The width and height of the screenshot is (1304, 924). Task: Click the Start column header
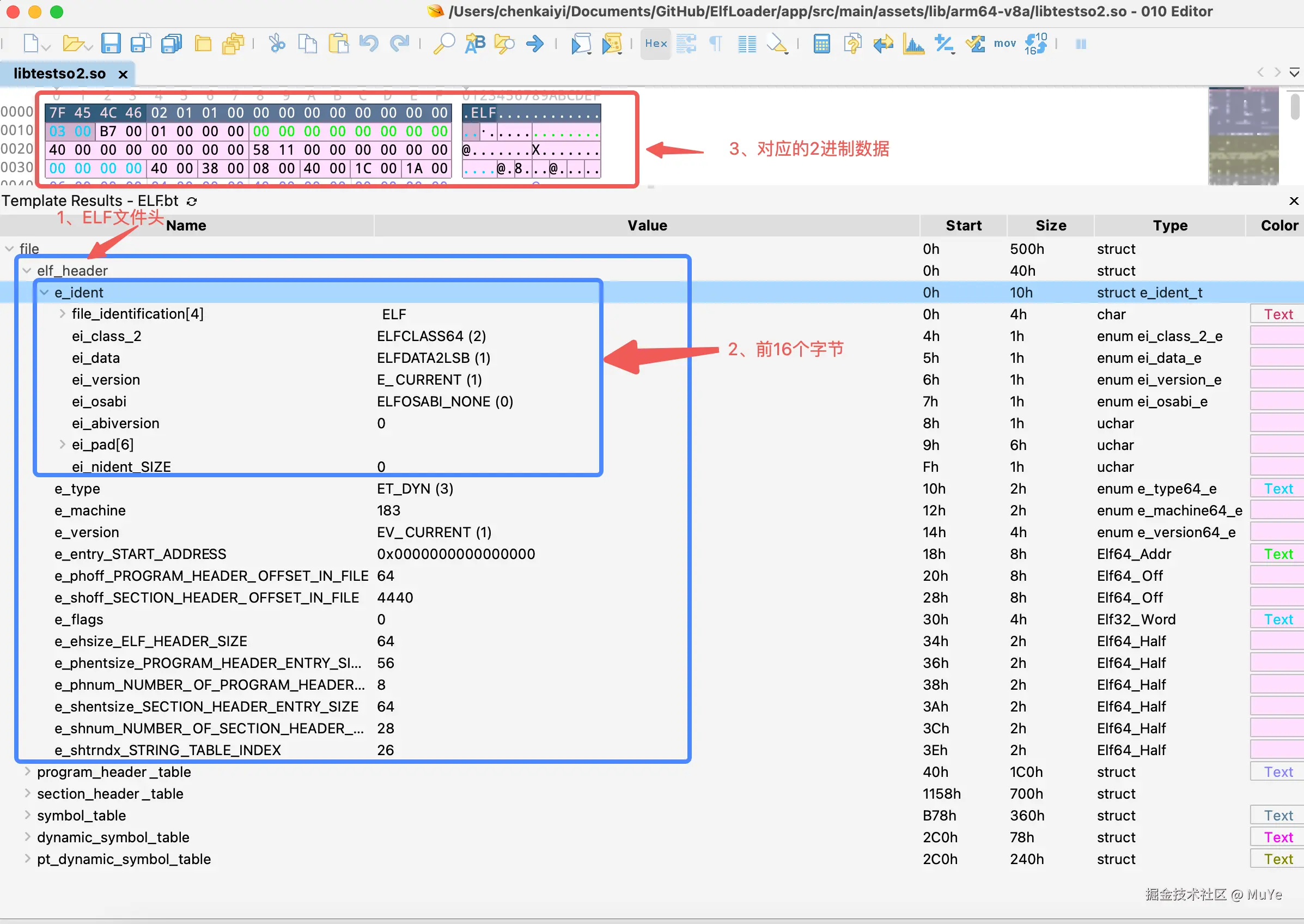[963, 226]
